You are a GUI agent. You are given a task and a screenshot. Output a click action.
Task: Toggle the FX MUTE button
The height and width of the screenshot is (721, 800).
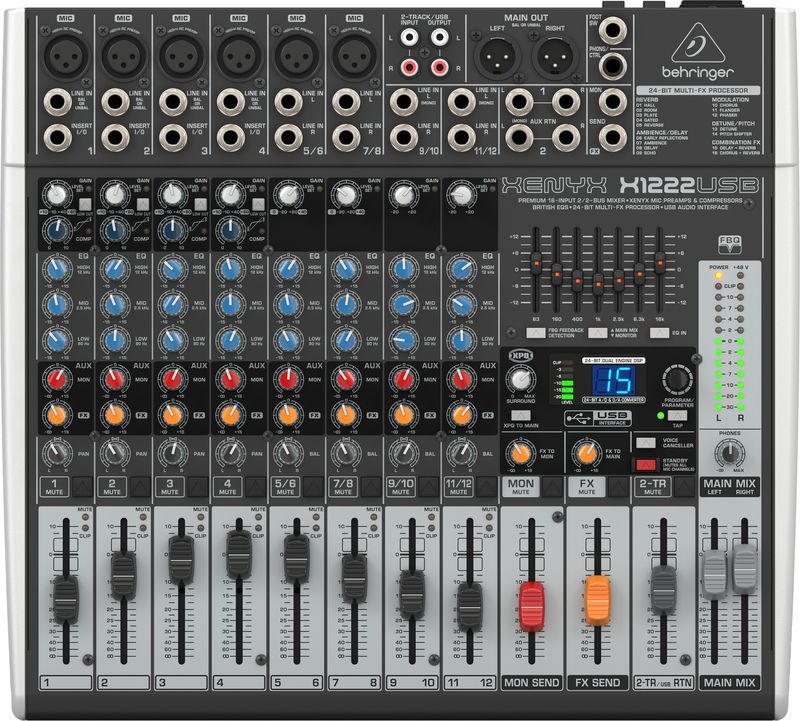[x=618, y=486]
